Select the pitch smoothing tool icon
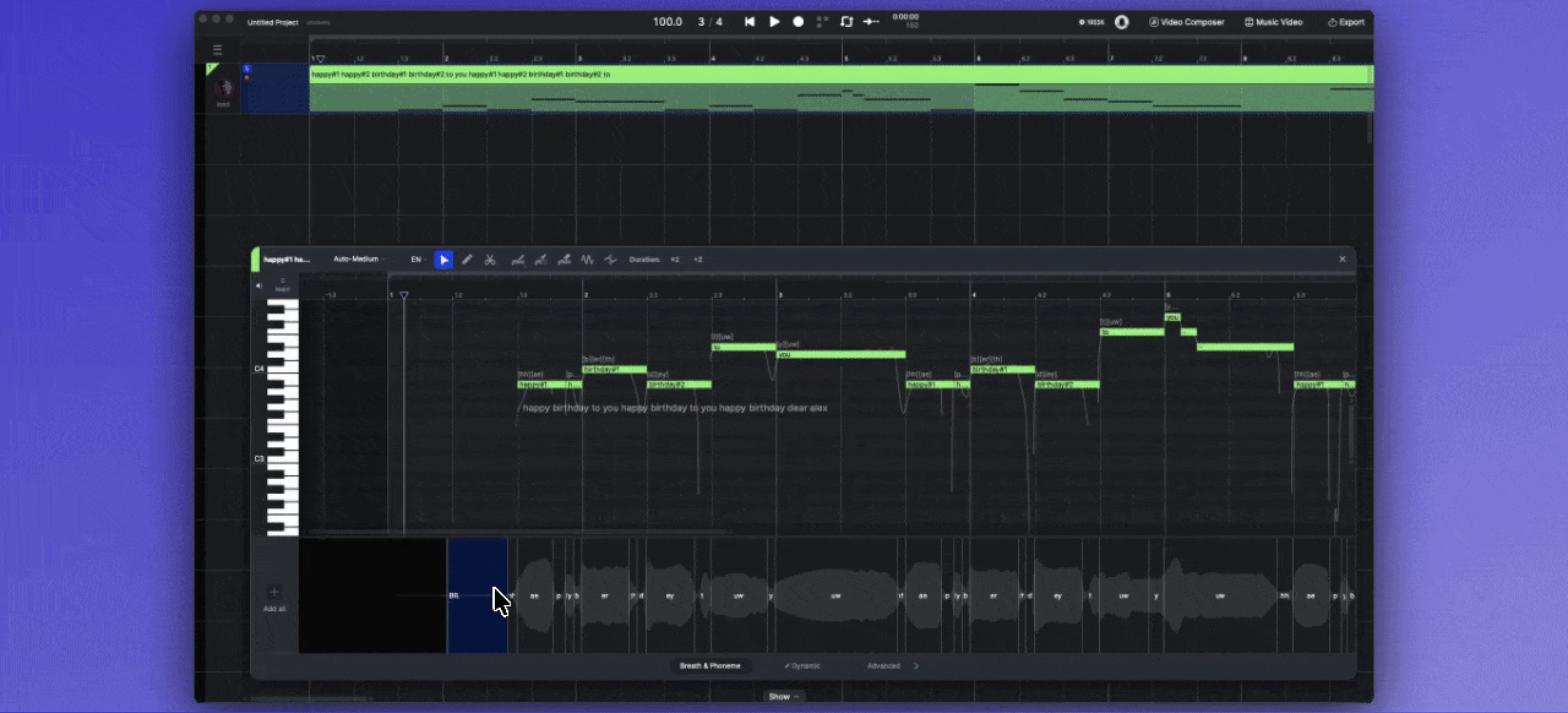 click(610, 260)
